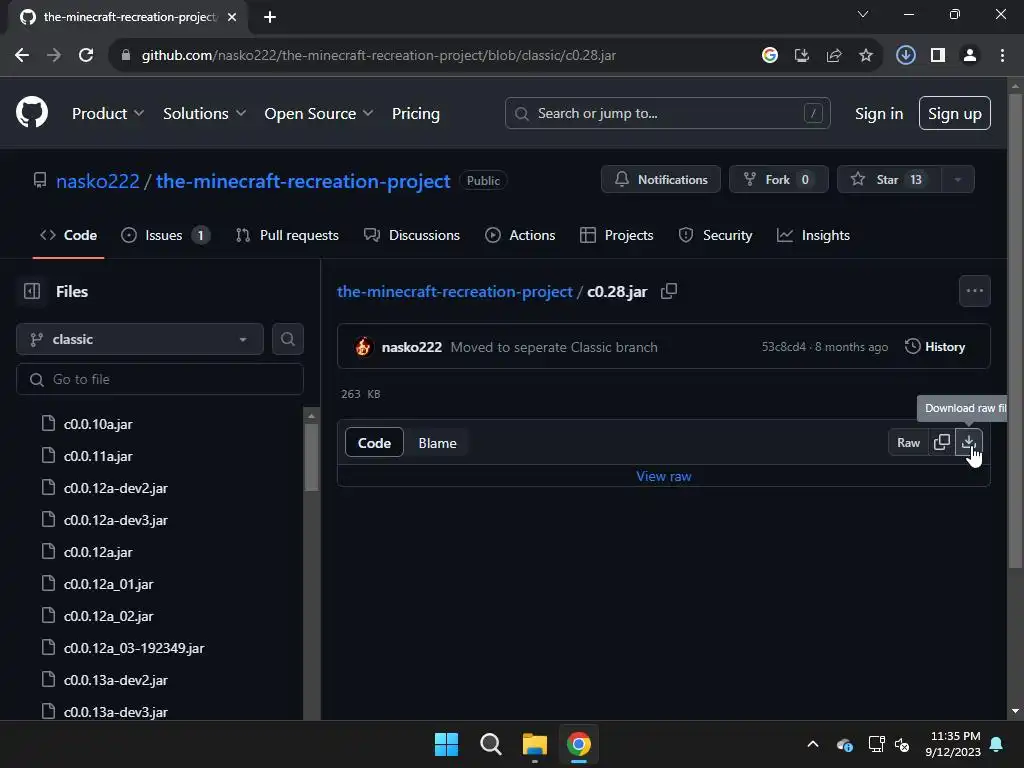Viewport: 1024px width, 768px height.
Task: Close the the-minecraft-recreation-project tab
Action: click(232, 17)
